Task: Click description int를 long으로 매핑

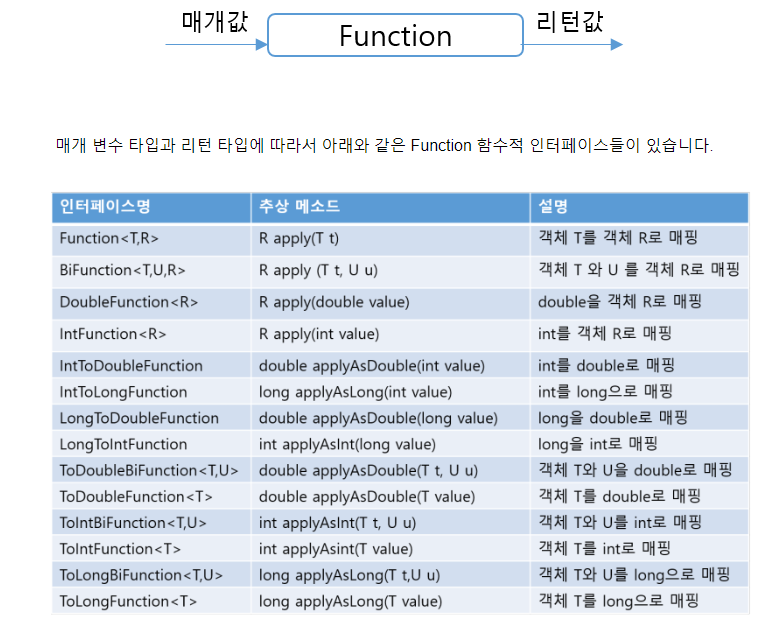Action: coord(639,391)
